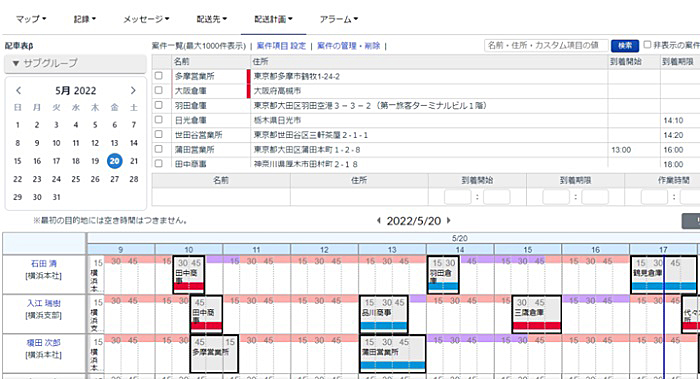Viewport: 700px width, 379px height.
Task: Check the 田中商事 list row checkbox
Action: [x=158, y=163]
